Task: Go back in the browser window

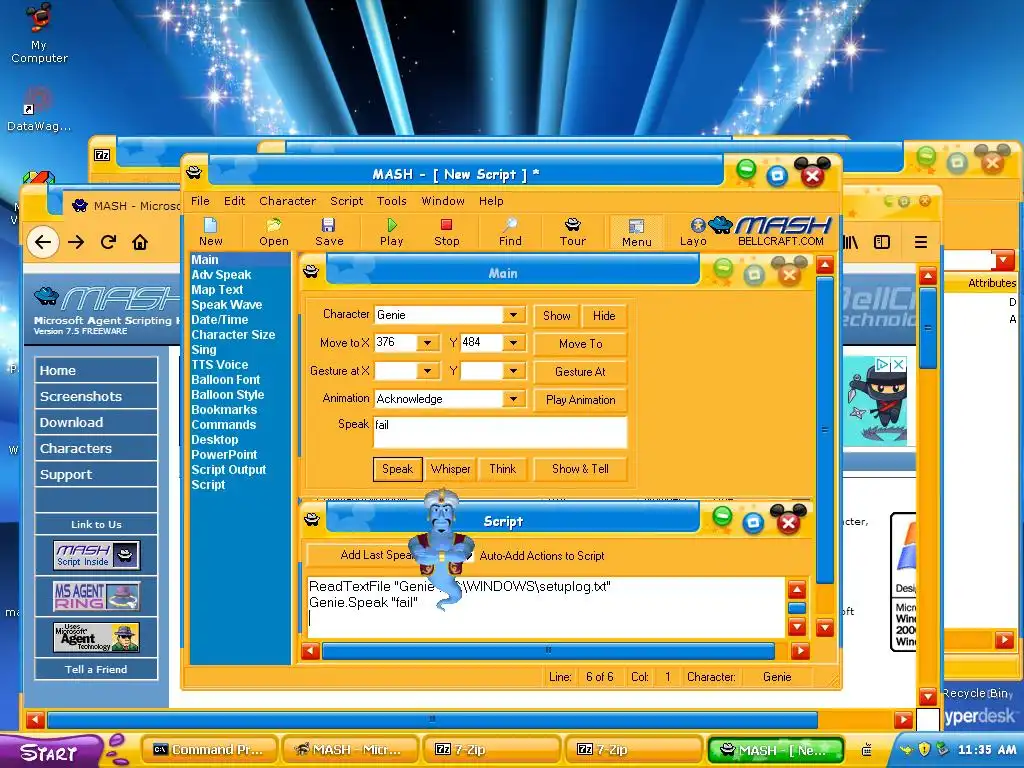Action: coord(43,242)
